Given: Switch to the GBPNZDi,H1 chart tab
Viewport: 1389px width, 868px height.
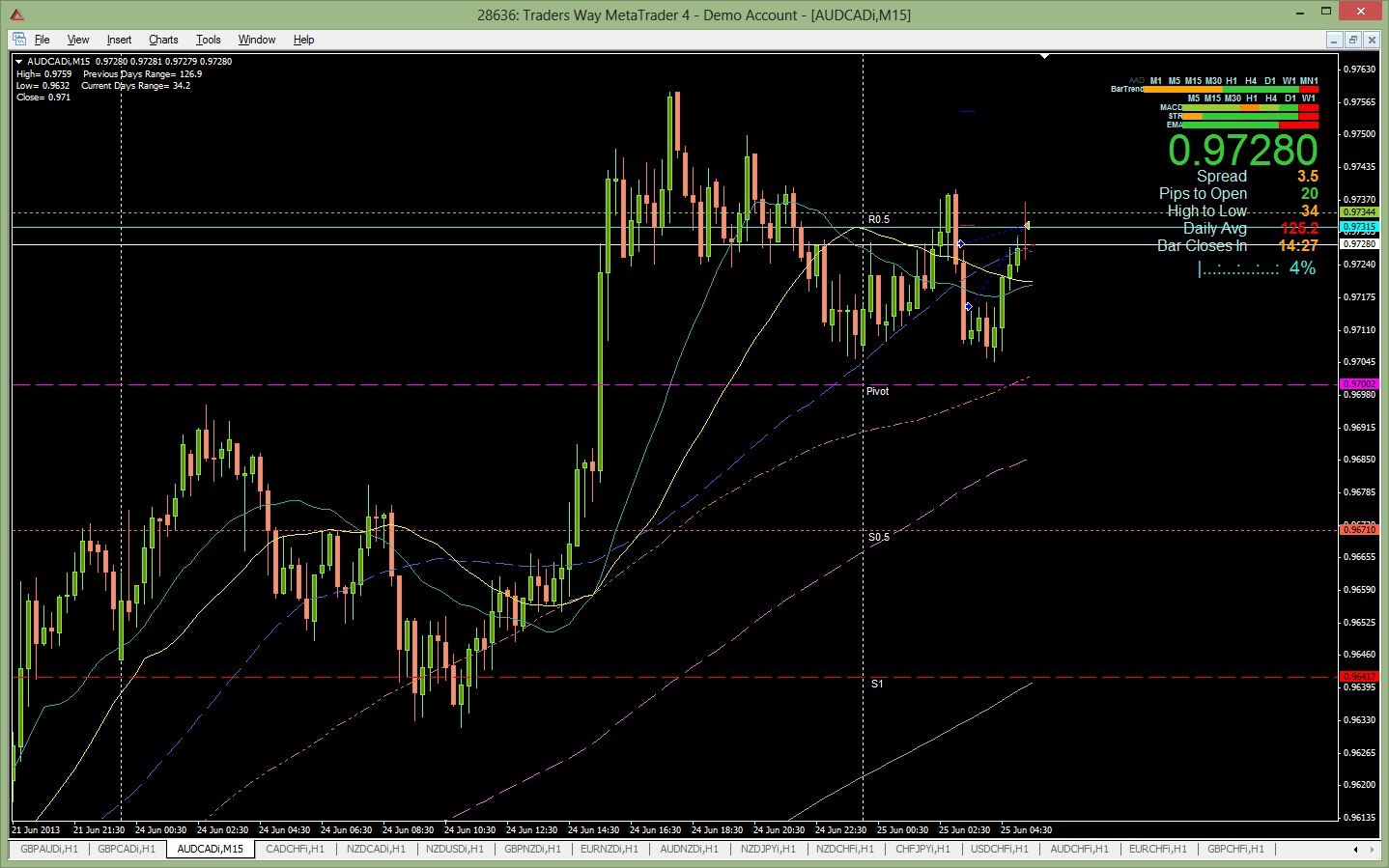Looking at the screenshot, I should (x=532, y=850).
